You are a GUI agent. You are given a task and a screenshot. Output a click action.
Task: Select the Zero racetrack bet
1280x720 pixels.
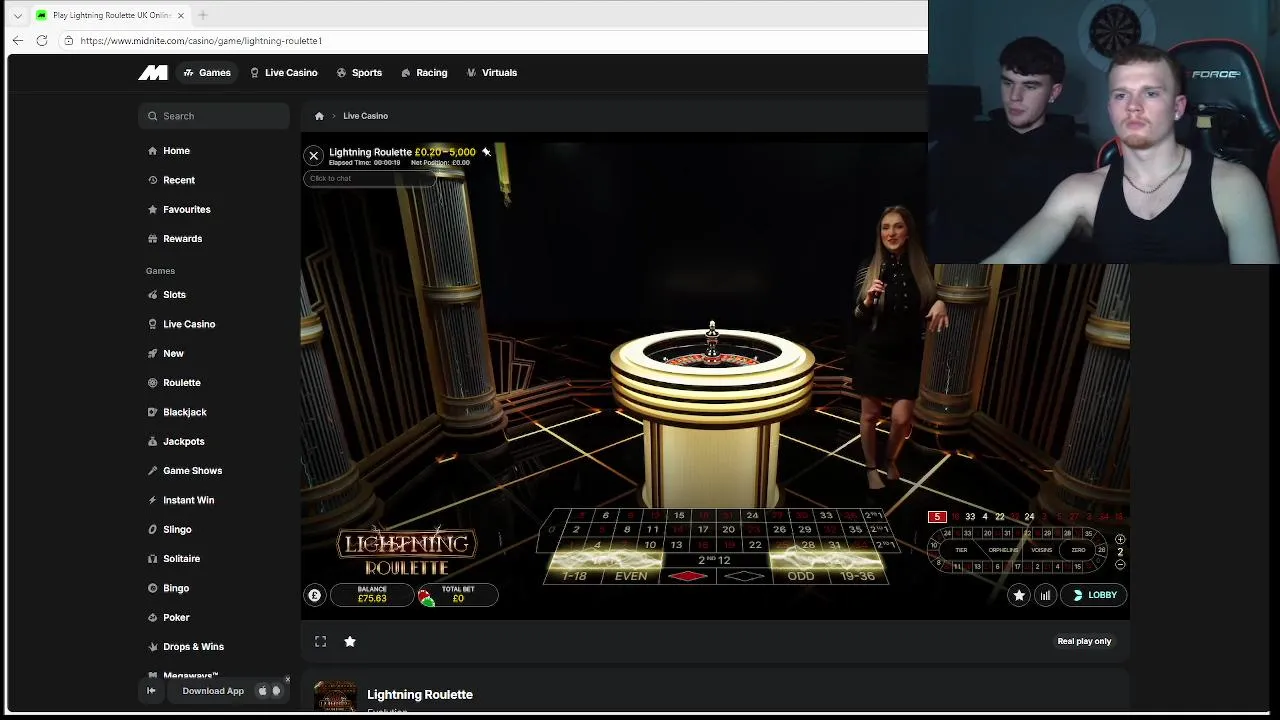pos(1078,550)
